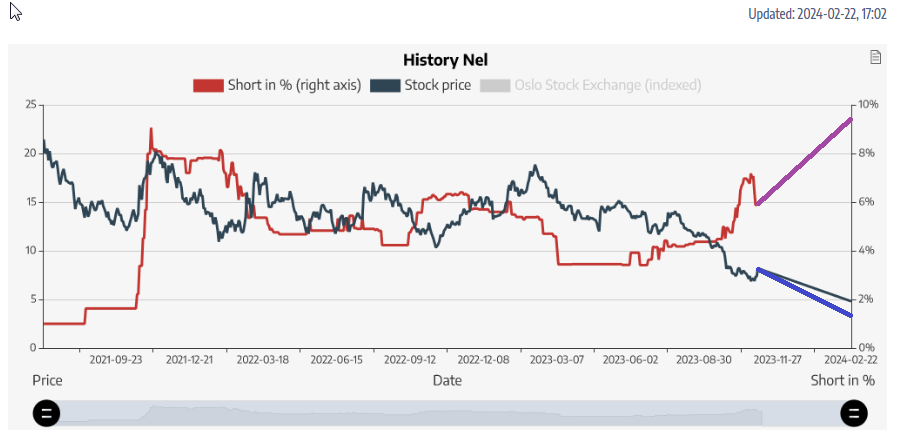Image resolution: width=900 pixels, height=430 pixels.
Task: Click the "Date" axis title
Action: click(x=447, y=381)
